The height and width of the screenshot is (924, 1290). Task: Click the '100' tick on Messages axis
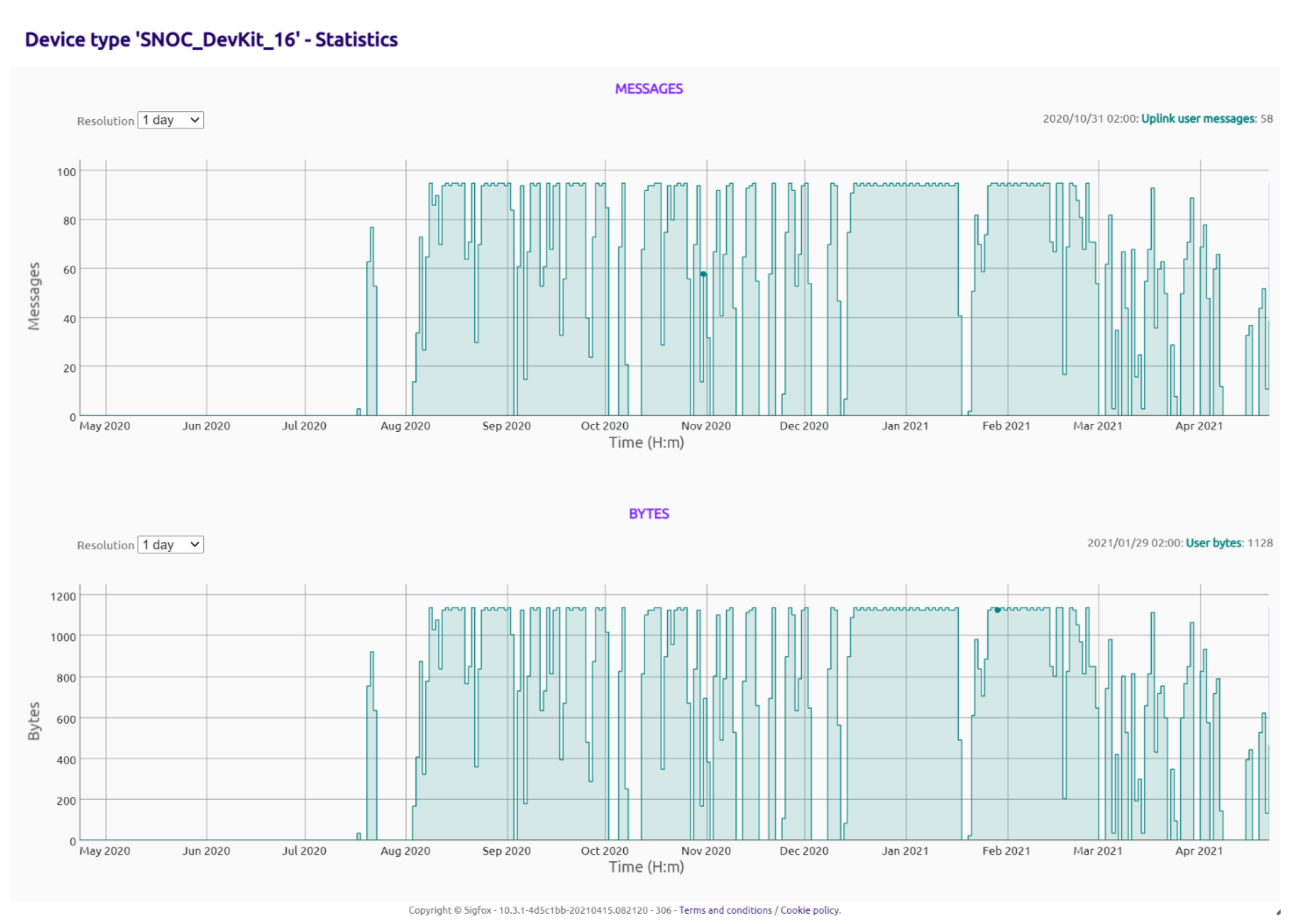coord(66,172)
